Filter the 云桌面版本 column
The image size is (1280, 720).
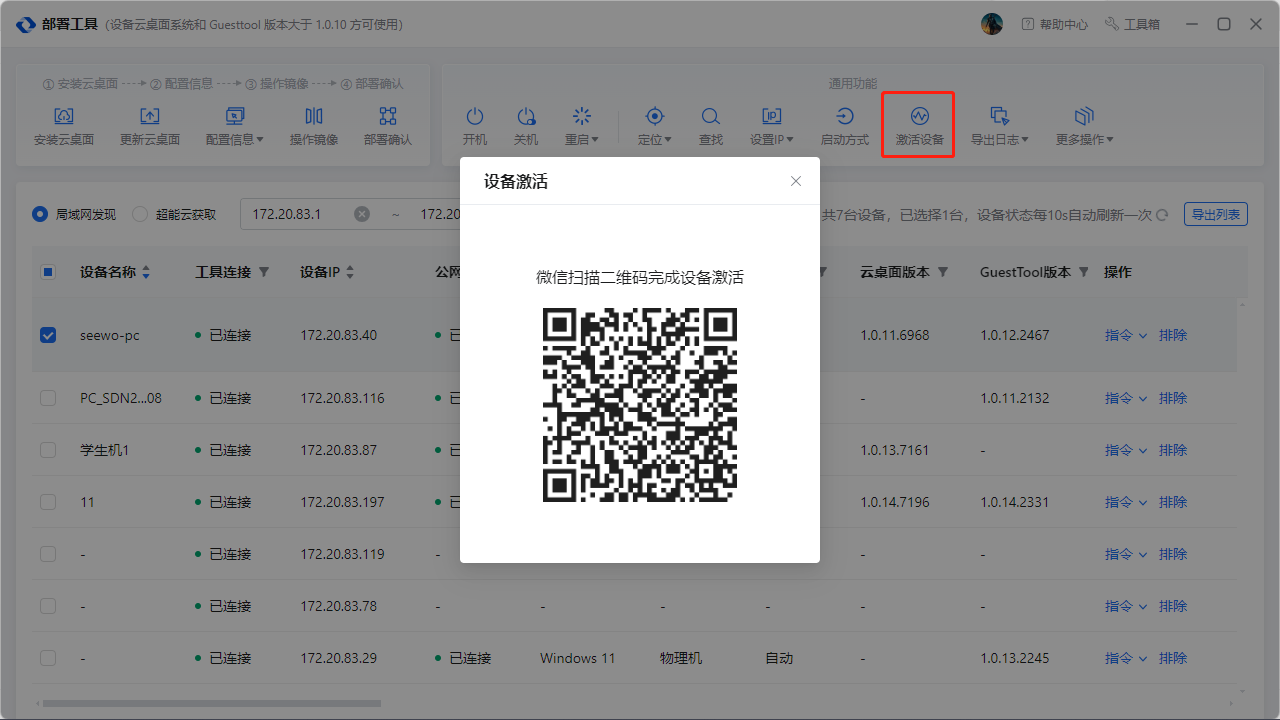[943, 272]
